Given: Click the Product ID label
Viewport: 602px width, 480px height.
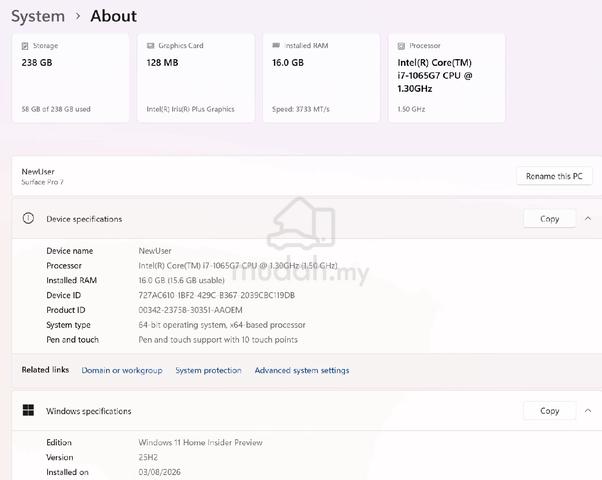Looking at the screenshot, I should (66, 310).
